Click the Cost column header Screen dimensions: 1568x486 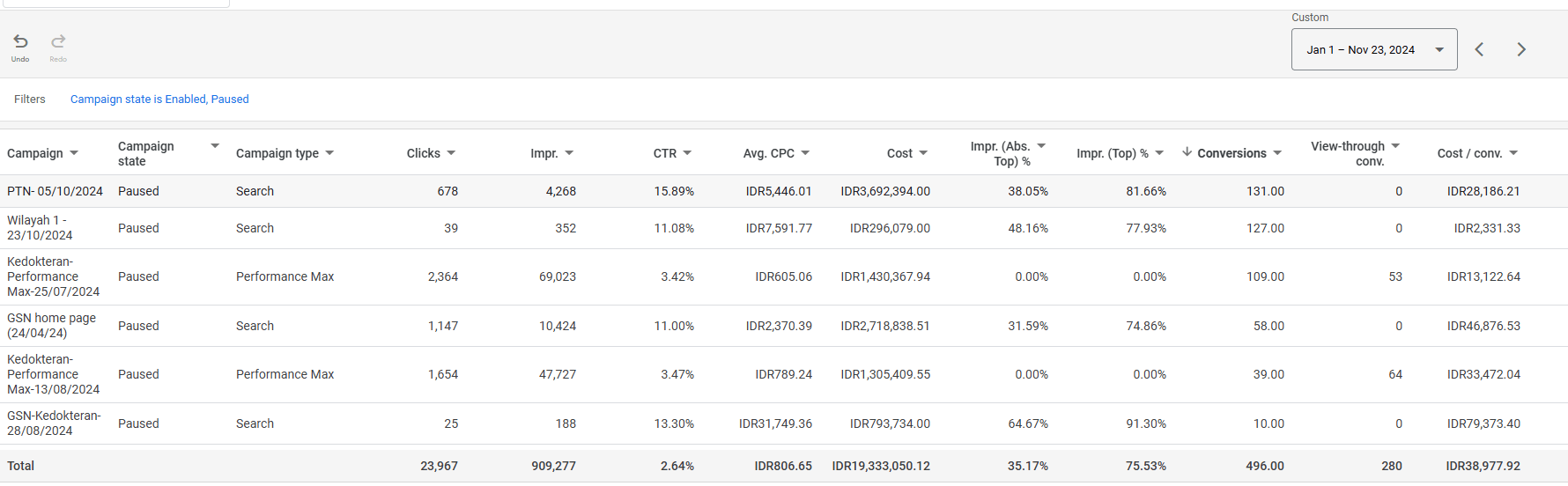pyautogui.click(x=899, y=153)
